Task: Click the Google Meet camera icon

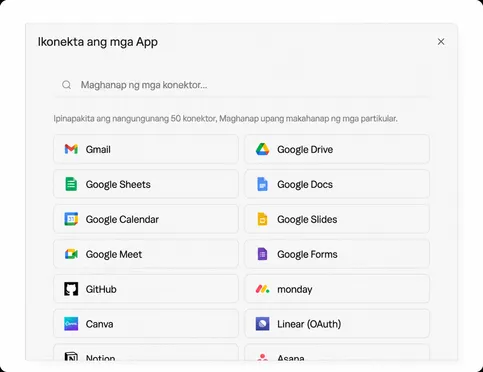Action: coord(71,254)
